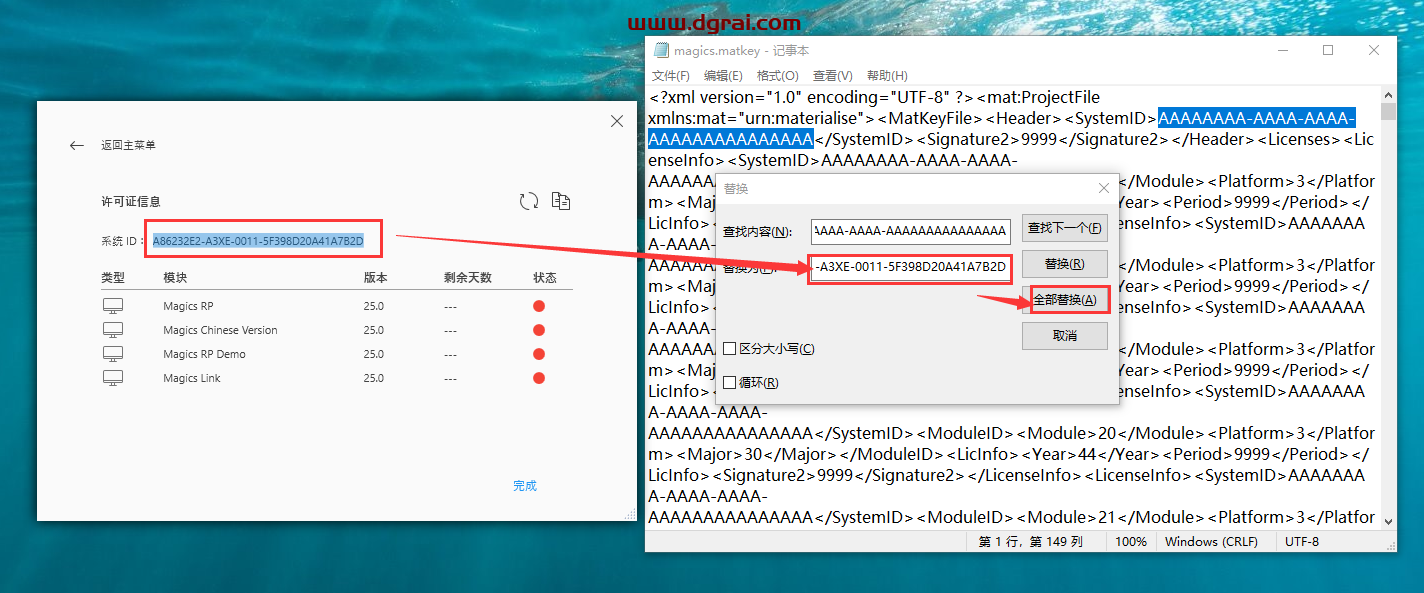Click Notepad scrollbar up arrow

click(1388, 95)
